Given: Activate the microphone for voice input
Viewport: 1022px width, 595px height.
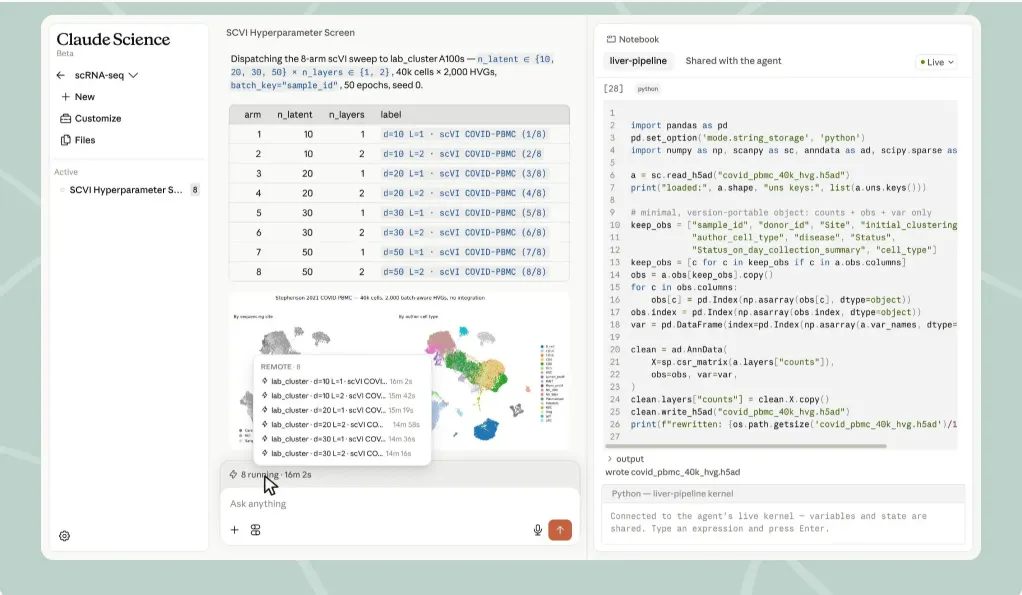Looking at the screenshot, I should point(538,530).
